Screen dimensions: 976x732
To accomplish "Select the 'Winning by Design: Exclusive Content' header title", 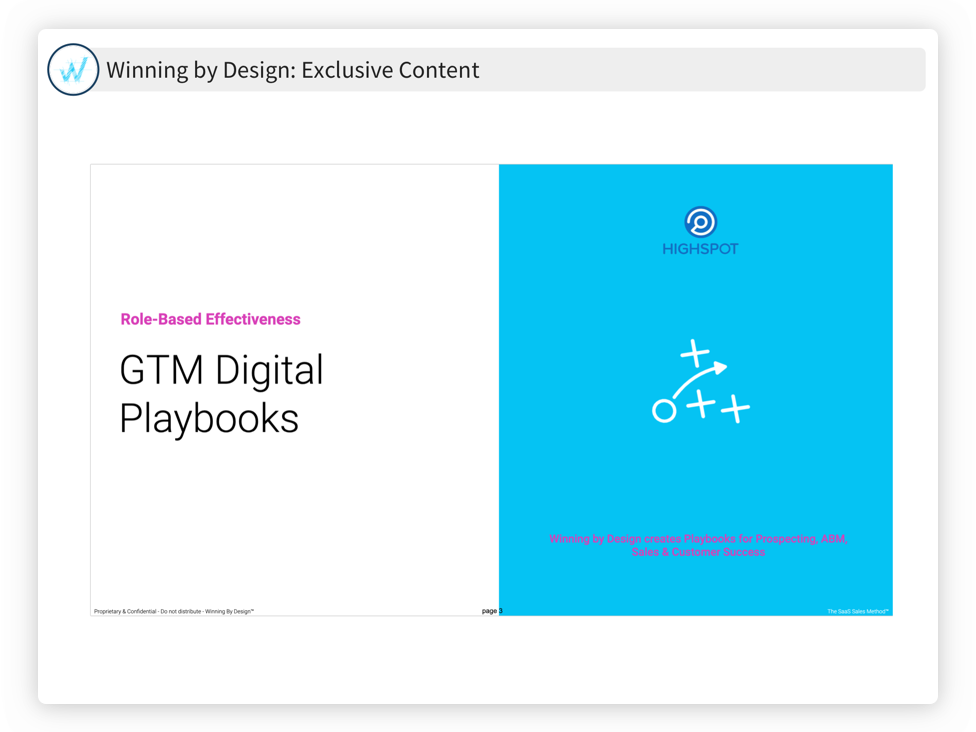I will click(x=293, y=70).
